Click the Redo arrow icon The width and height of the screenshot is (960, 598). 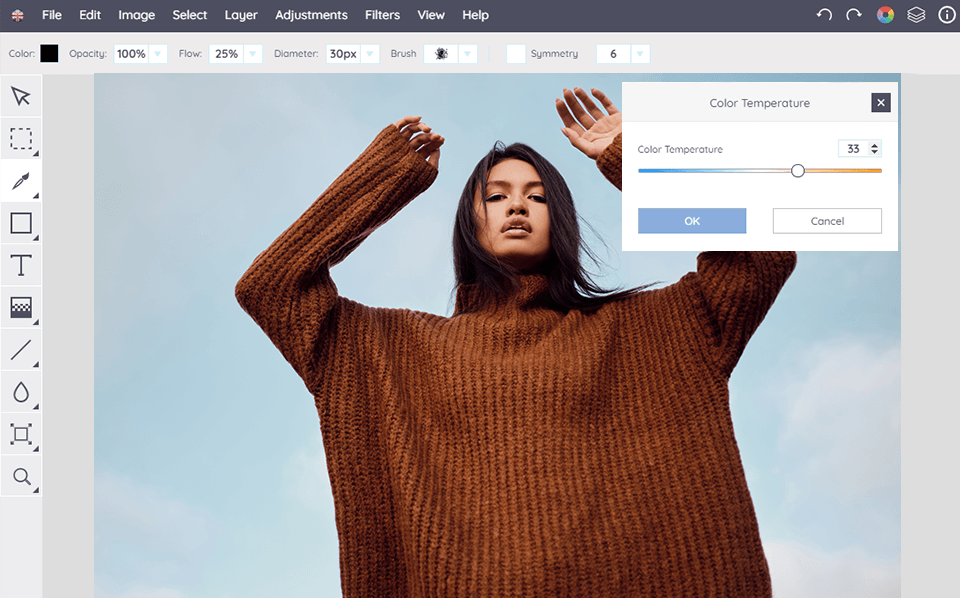pyautogui.click(x=854, y=15)
